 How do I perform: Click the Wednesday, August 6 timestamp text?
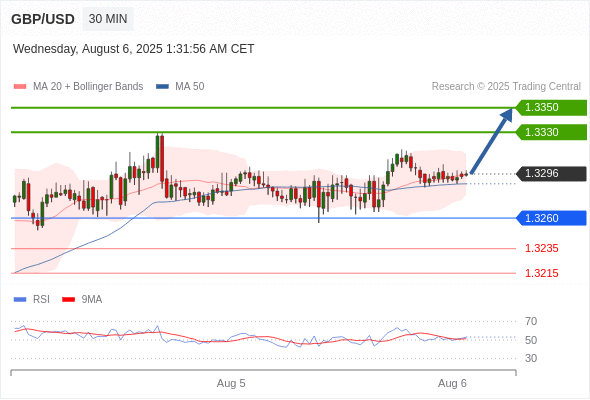(x=134, y=49)
